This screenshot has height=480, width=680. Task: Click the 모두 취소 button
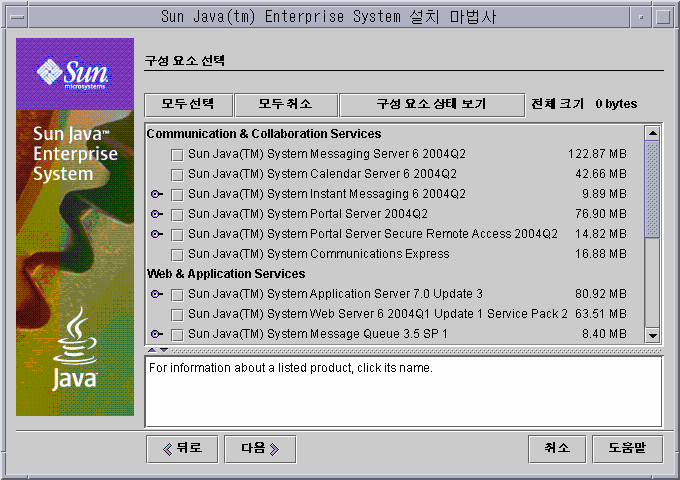(x=285, y=104)
